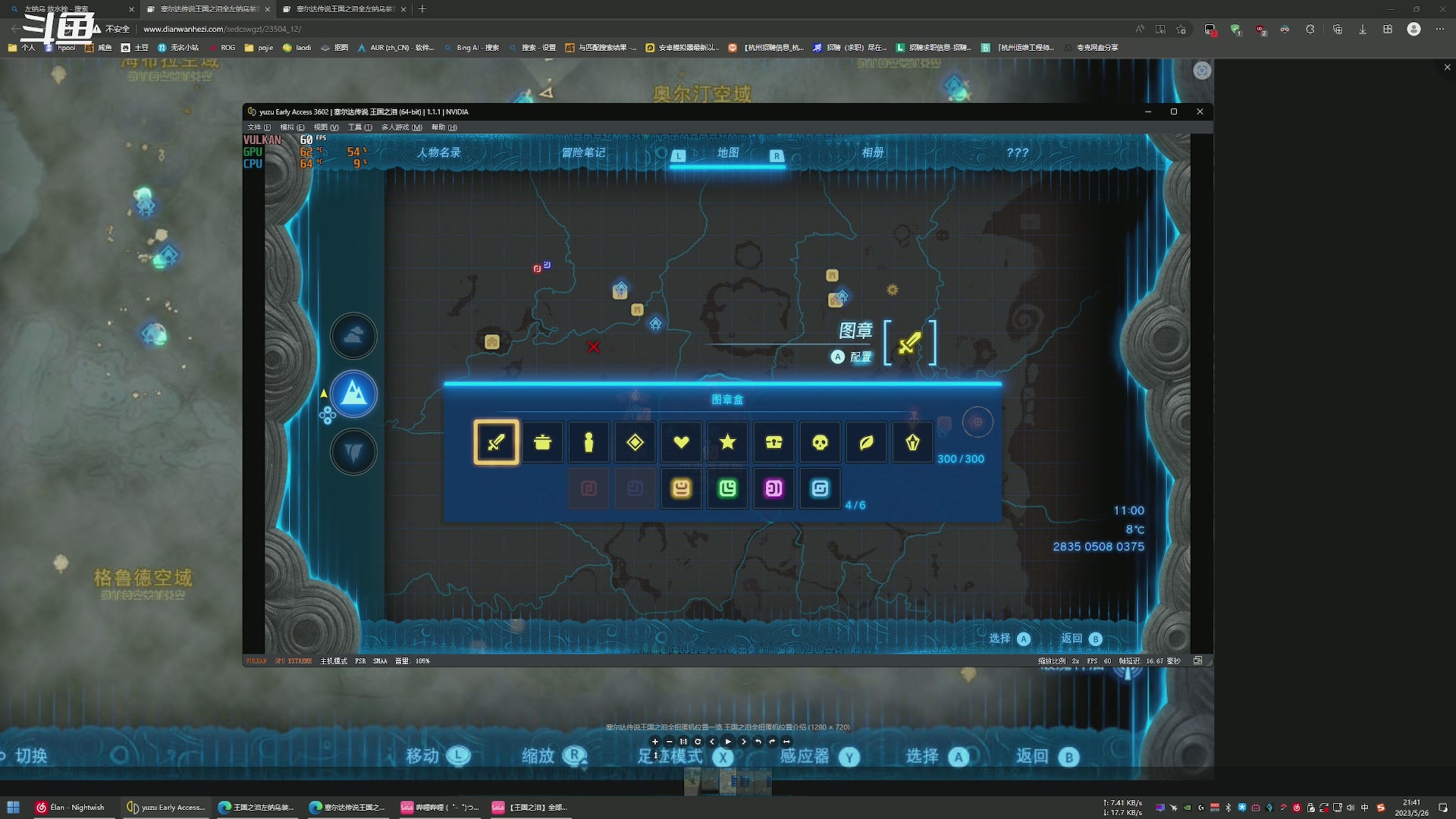
Task: Switch to surface layer mountain button
Action: point(353,394)
